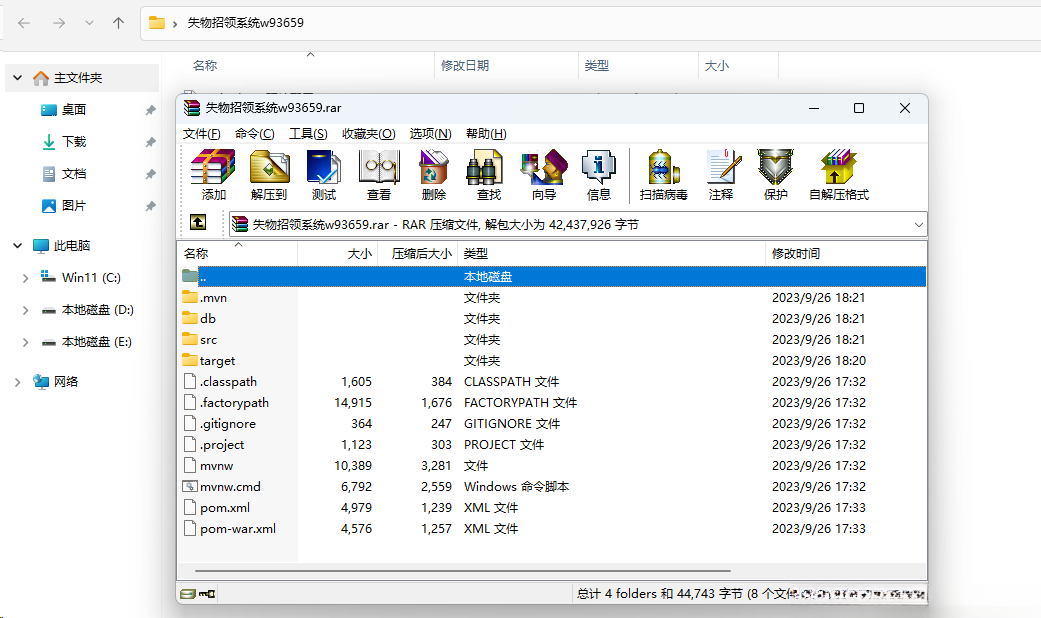This screenshot has width=1041, height=618.
Task: Expand the local disk (E:) node
Action: coord(25,343)
